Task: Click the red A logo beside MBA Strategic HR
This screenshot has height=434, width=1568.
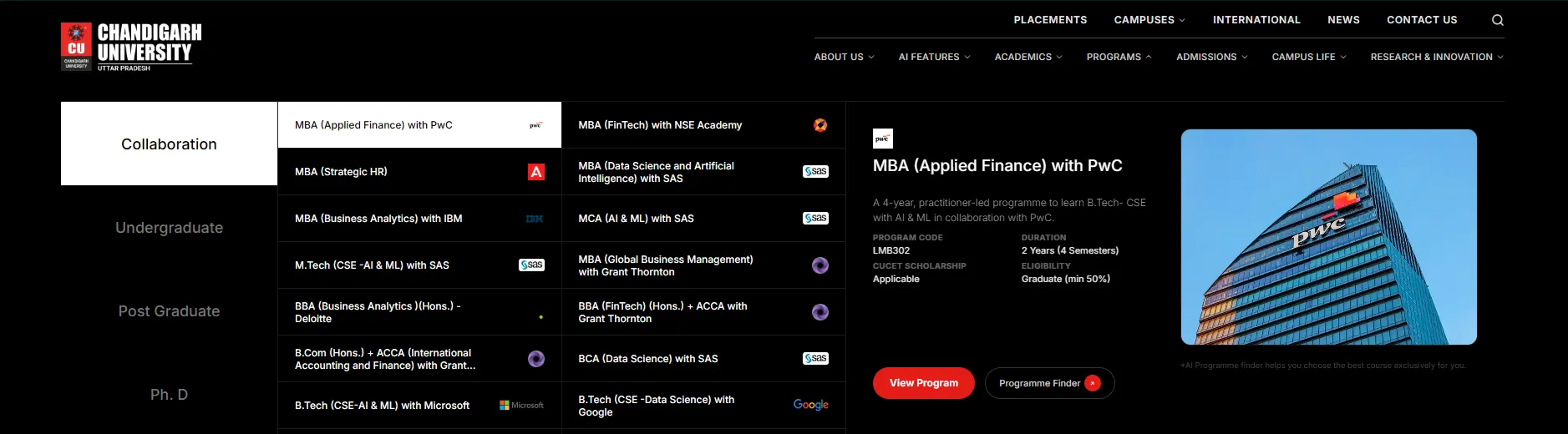Action: [x=536, y=172]
